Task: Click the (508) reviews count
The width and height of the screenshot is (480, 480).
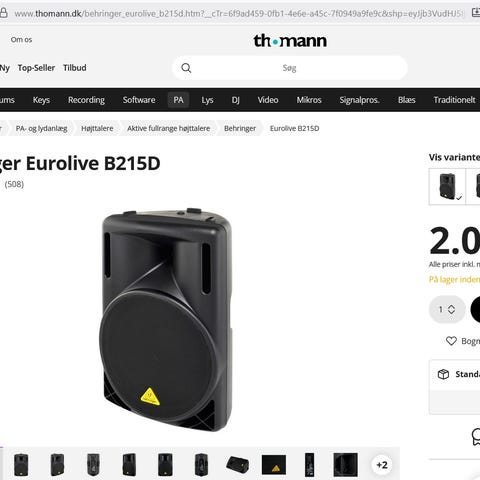Action: click(14, 184)
